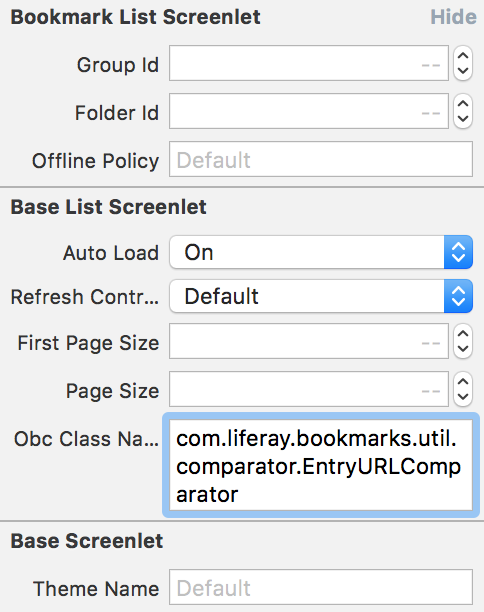Image resolution: width=484 pixels, height=612 pixels.
Task: Hide the Bookmark List Screenlet section
Action: pyautogui.click(x=453, y=17)
